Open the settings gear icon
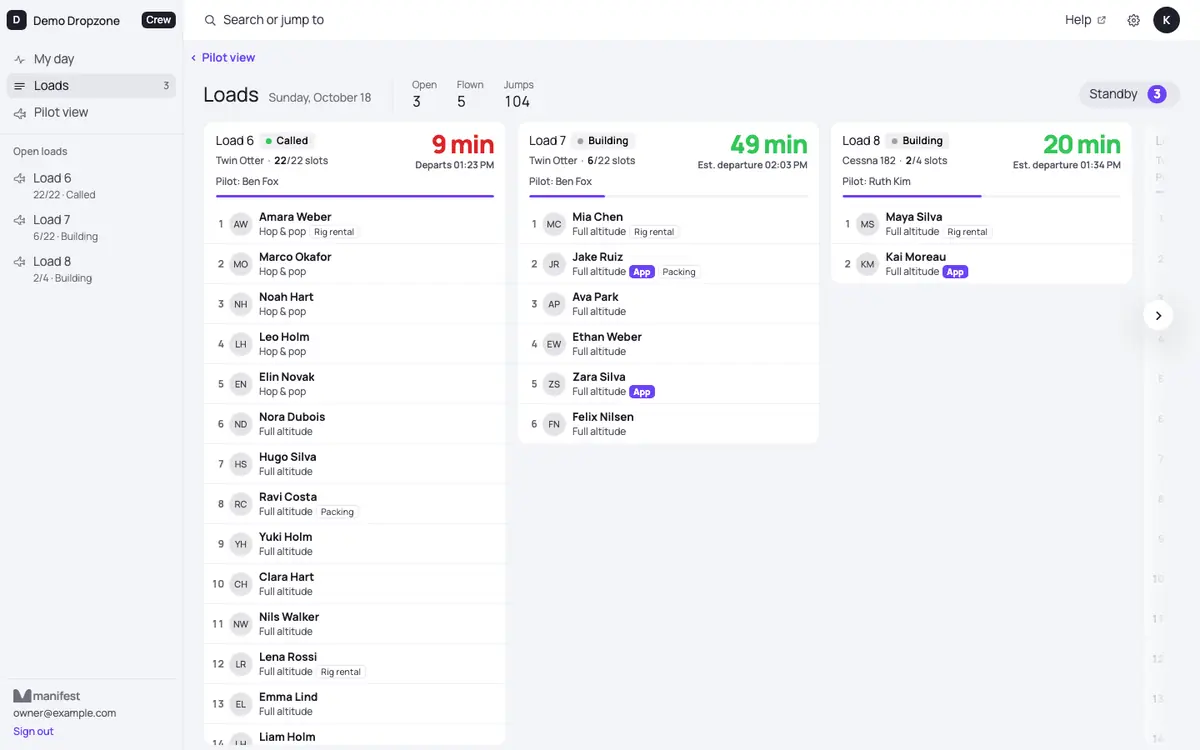 tap(1133, 20)
